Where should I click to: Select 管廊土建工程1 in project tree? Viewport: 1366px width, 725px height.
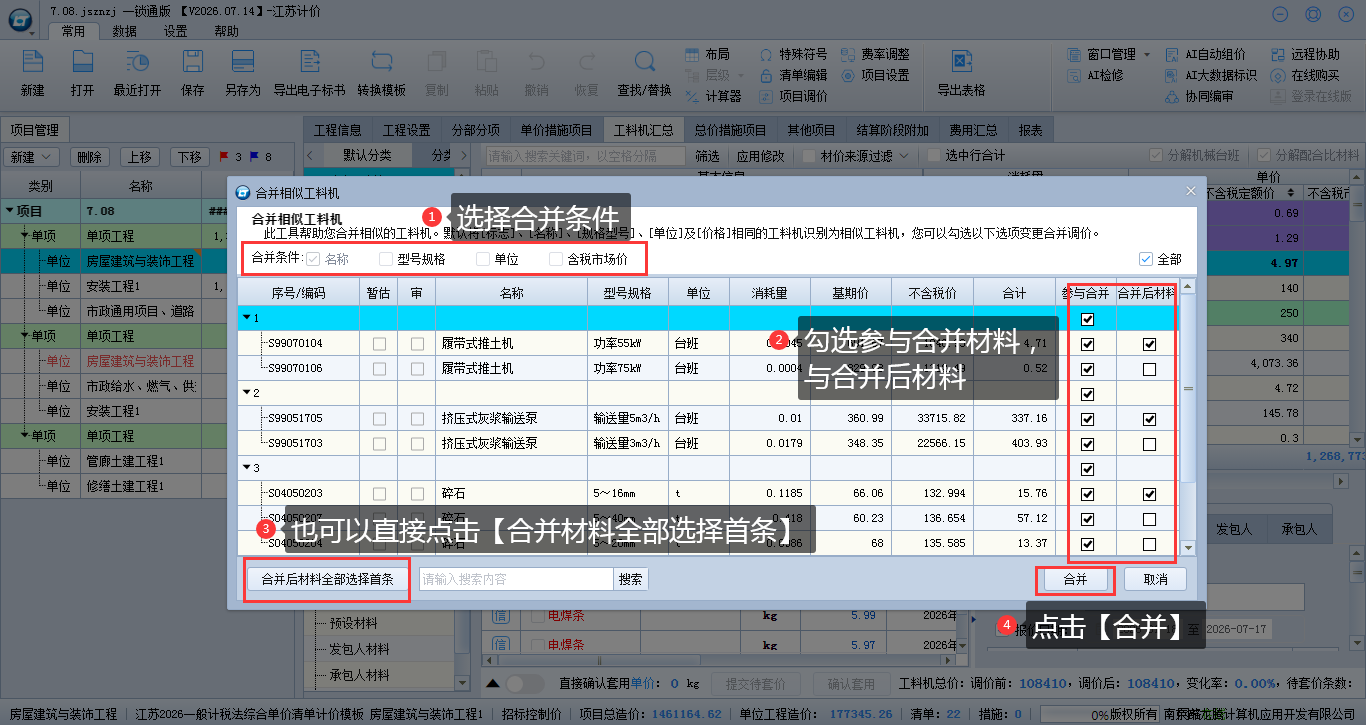click(125, 461)
